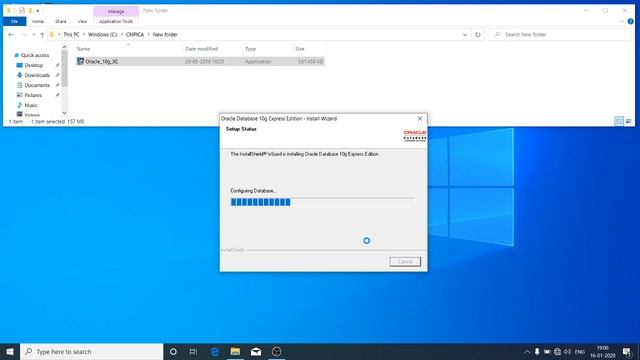Open File Explorer help icon
This screenshot has width=640, height=360.
(631, 21)
